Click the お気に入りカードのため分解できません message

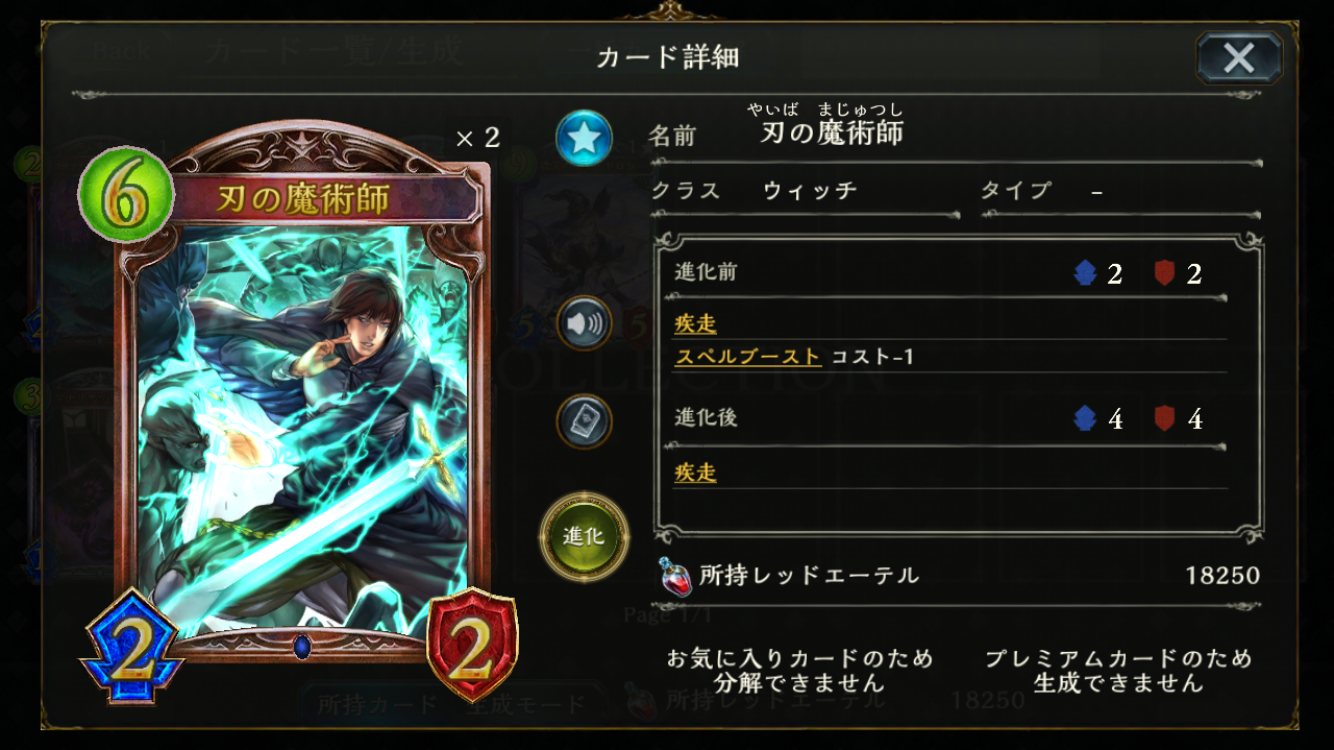(x=800, y=671)
